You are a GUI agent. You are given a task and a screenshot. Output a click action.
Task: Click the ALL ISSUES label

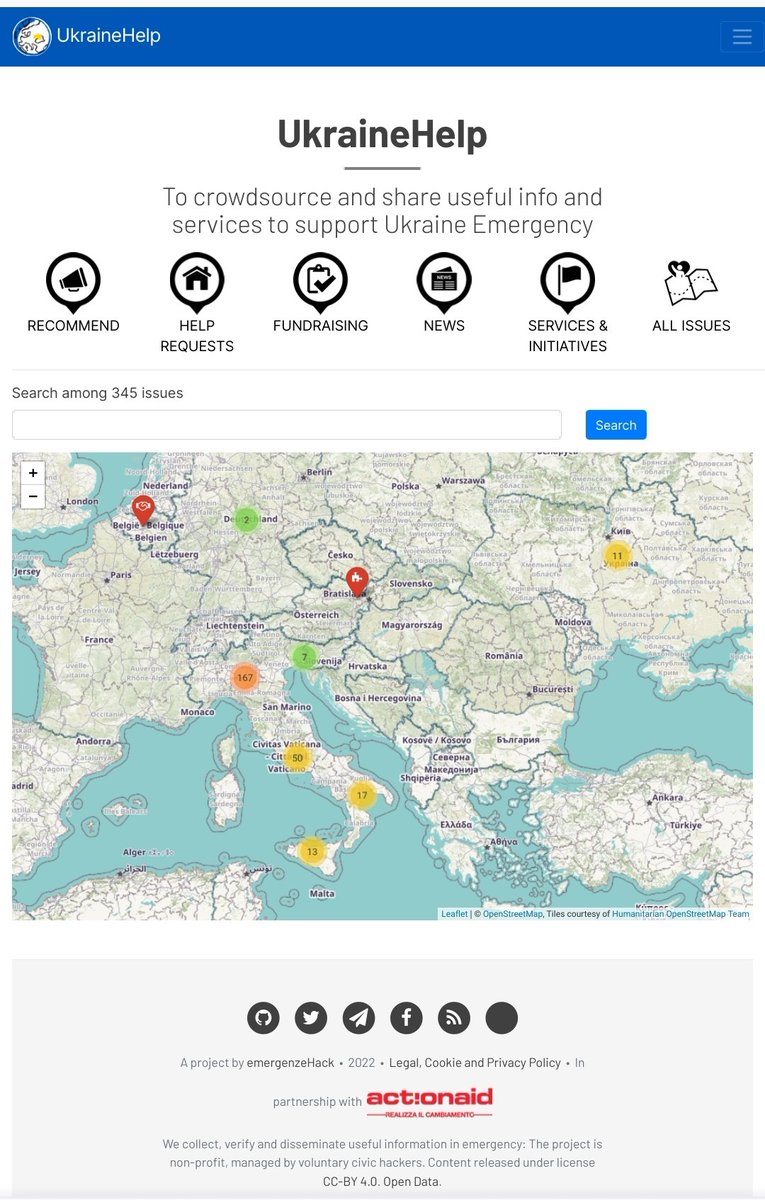pyautogui.click(x=691, y=326)
